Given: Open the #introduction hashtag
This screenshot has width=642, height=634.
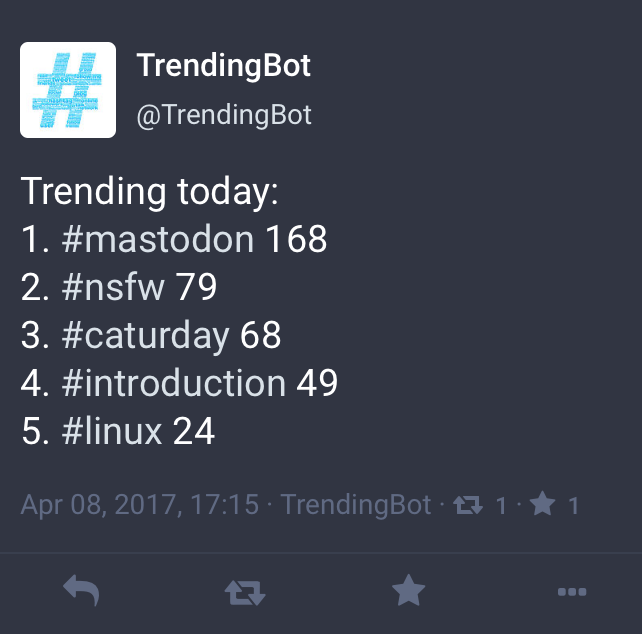Looking at the screenshot, I should pyautogui.click(x=173, y=384).
